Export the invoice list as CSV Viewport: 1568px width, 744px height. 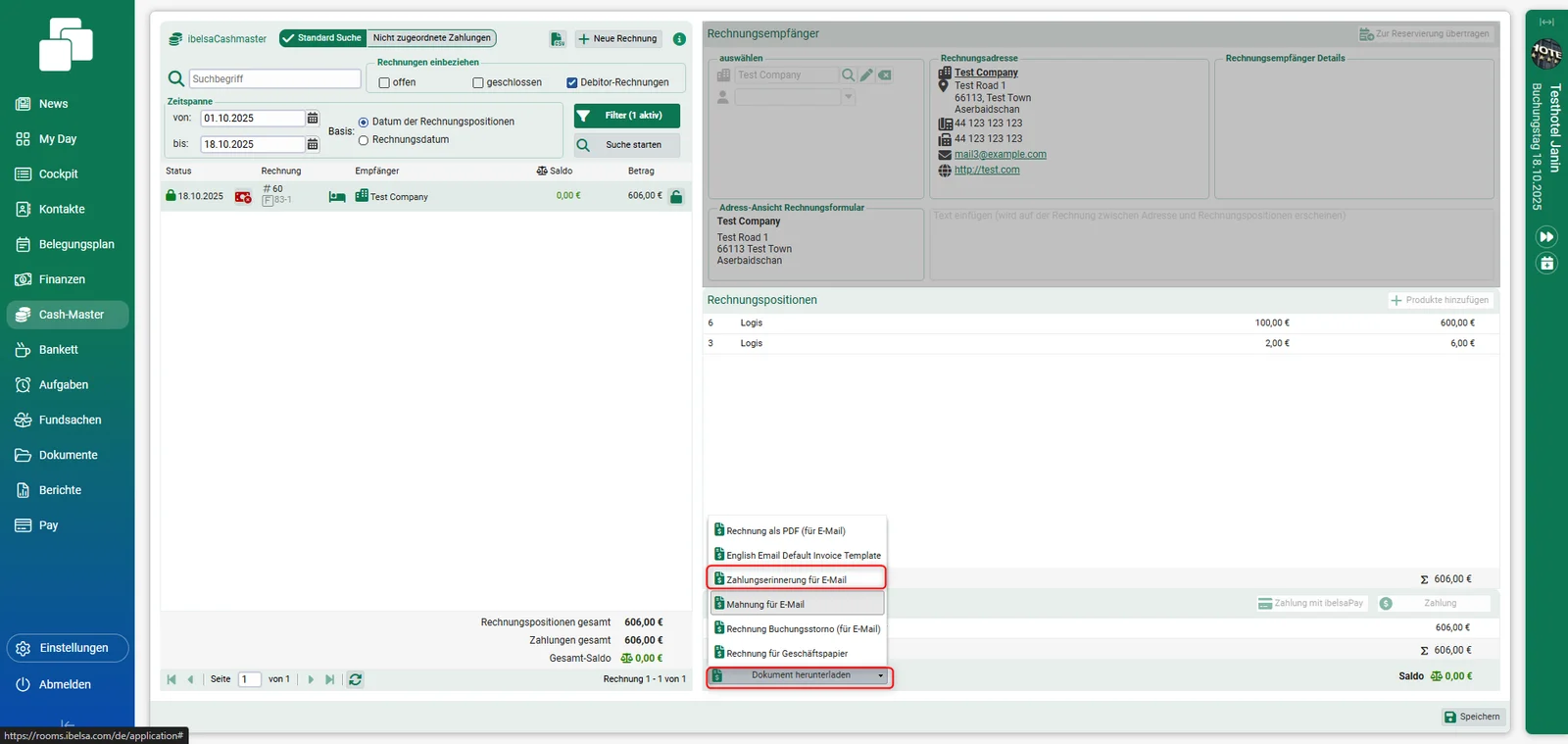pos(558,39)
